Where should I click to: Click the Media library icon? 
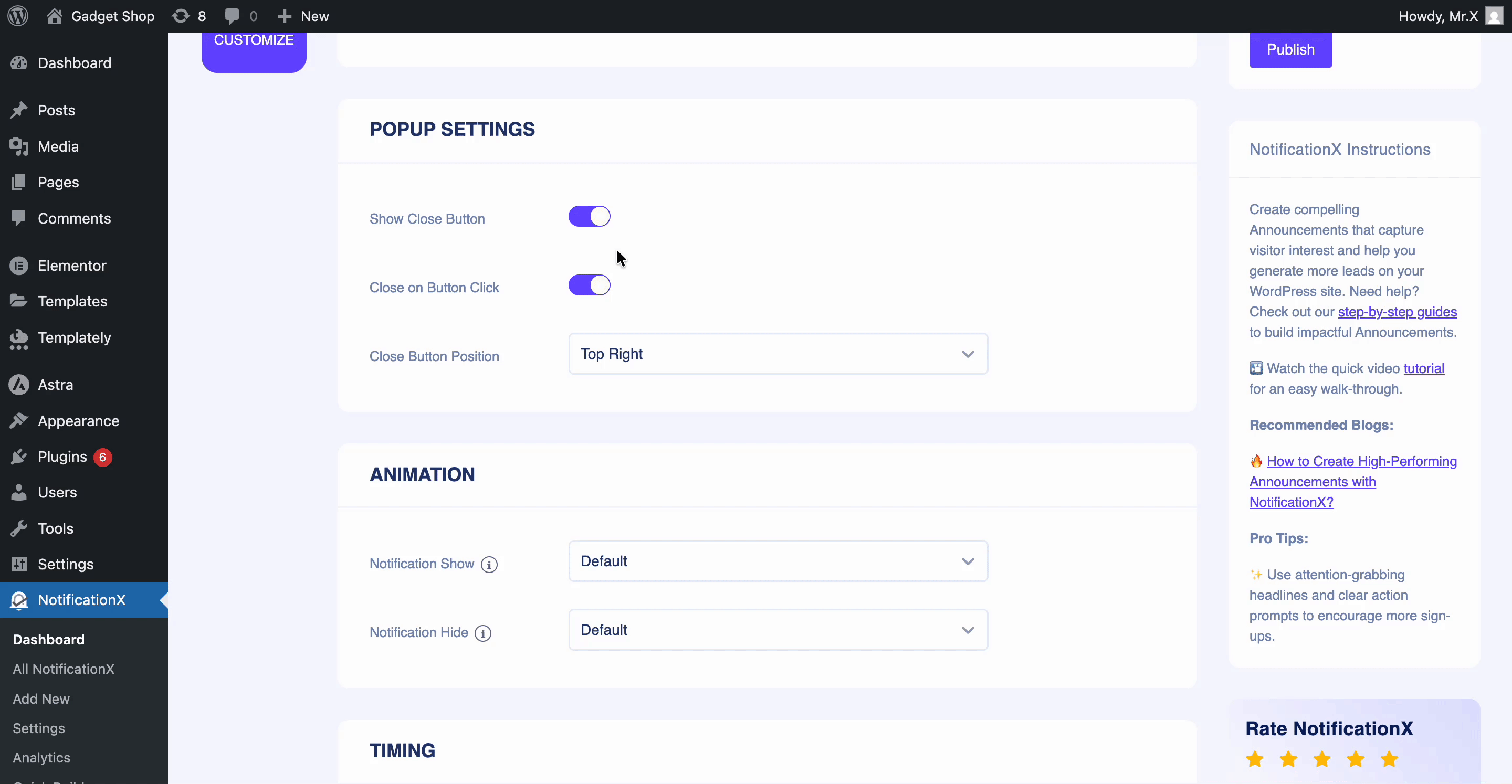click(x=19, y=146)
